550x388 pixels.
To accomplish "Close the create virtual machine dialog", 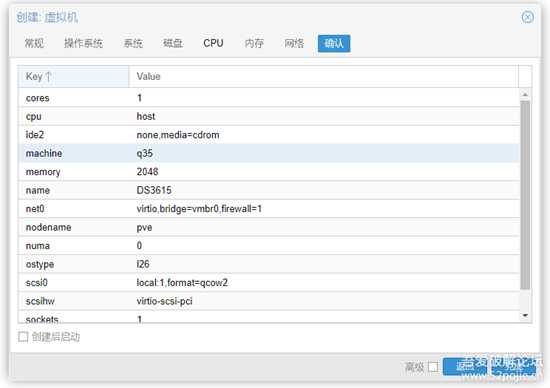I will (x=528, y=17).
